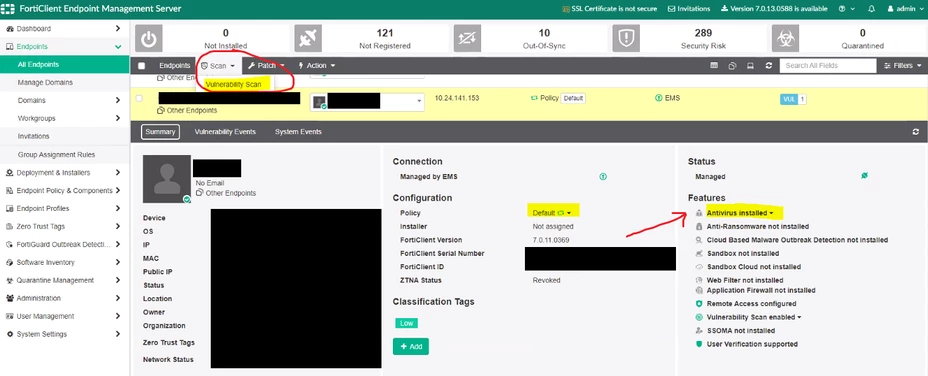The width and height of the screenshot is (928, 376).
Task: Click the User Verification supported shield icon
Action: tap(699, 344)
